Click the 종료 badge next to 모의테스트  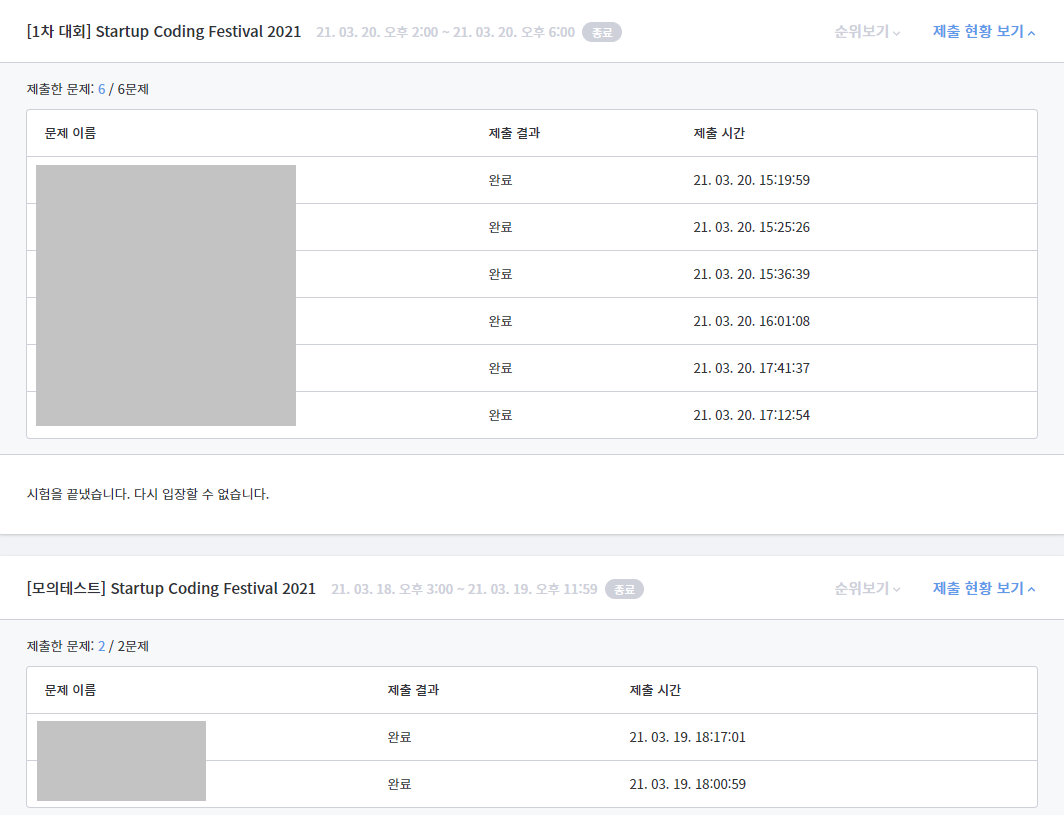click(624, 589)
